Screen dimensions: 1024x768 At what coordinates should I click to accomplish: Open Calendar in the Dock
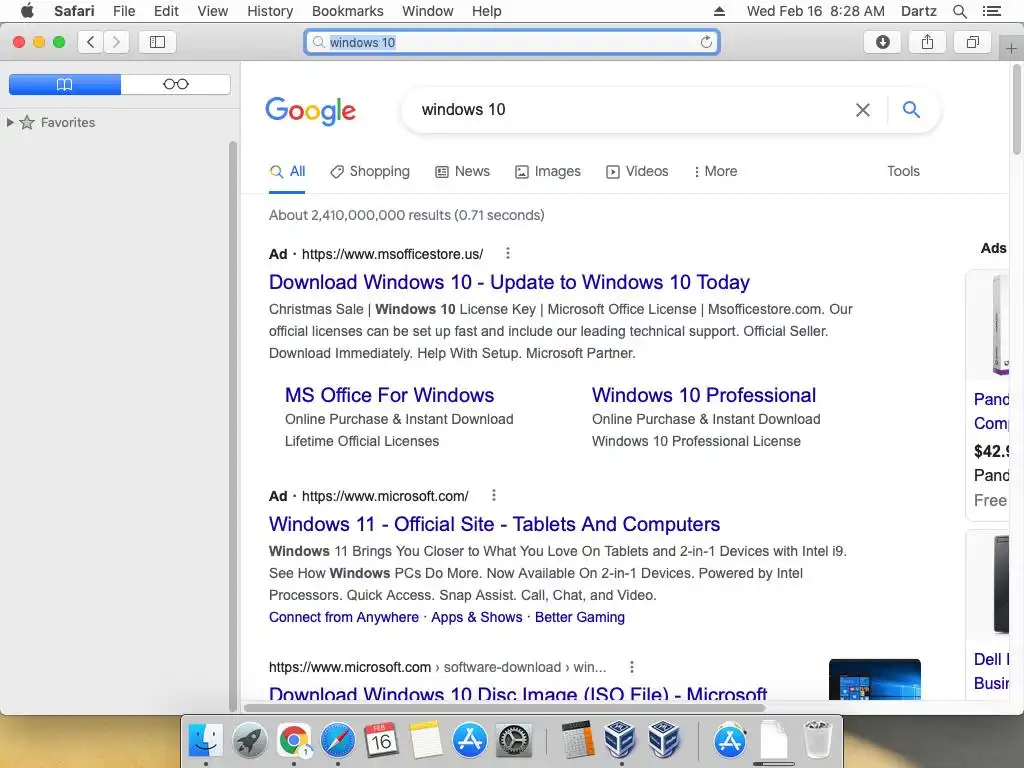381,741
